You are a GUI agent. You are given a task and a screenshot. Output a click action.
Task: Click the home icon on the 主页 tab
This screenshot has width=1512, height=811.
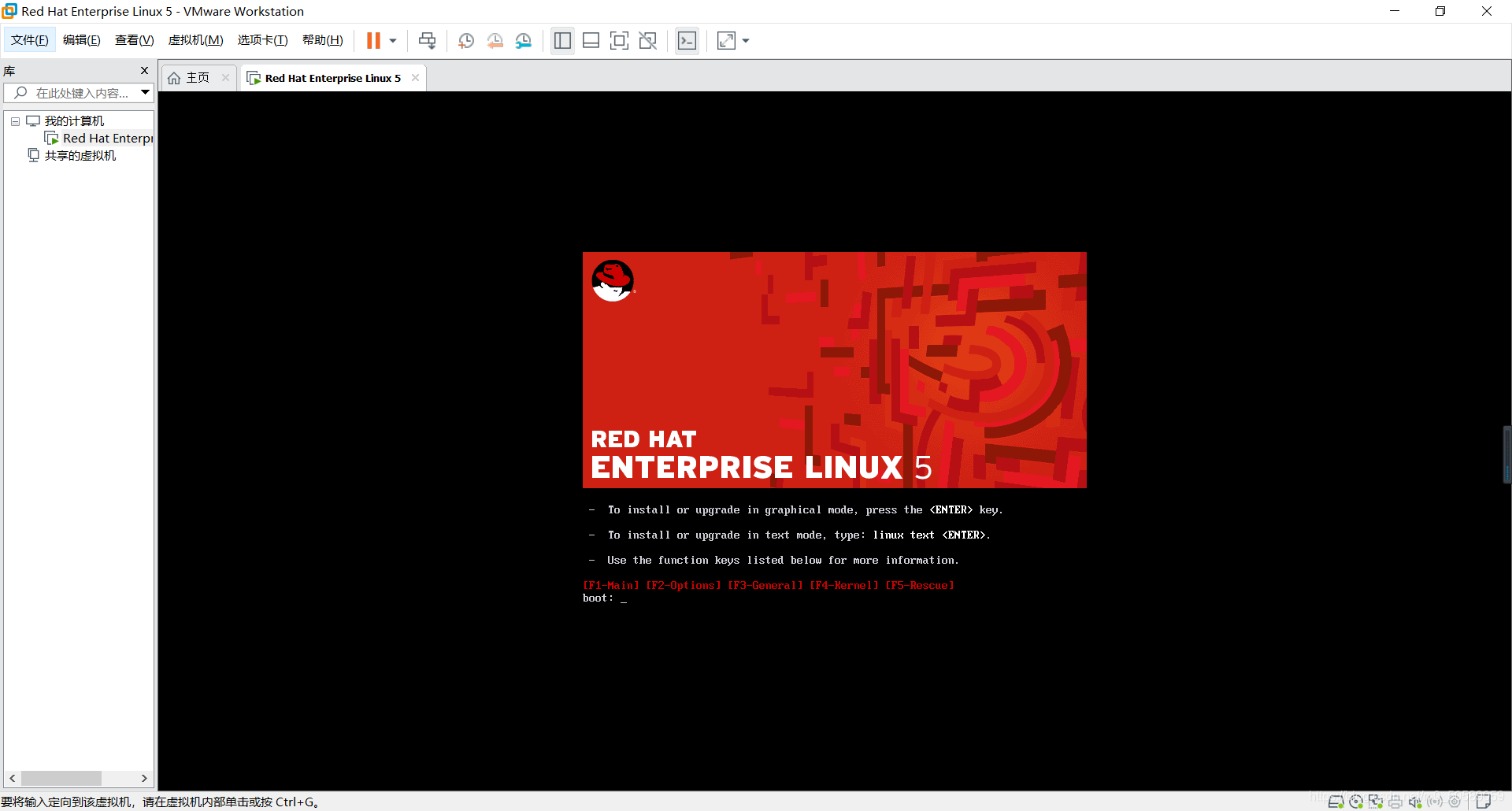pos(174,78)
